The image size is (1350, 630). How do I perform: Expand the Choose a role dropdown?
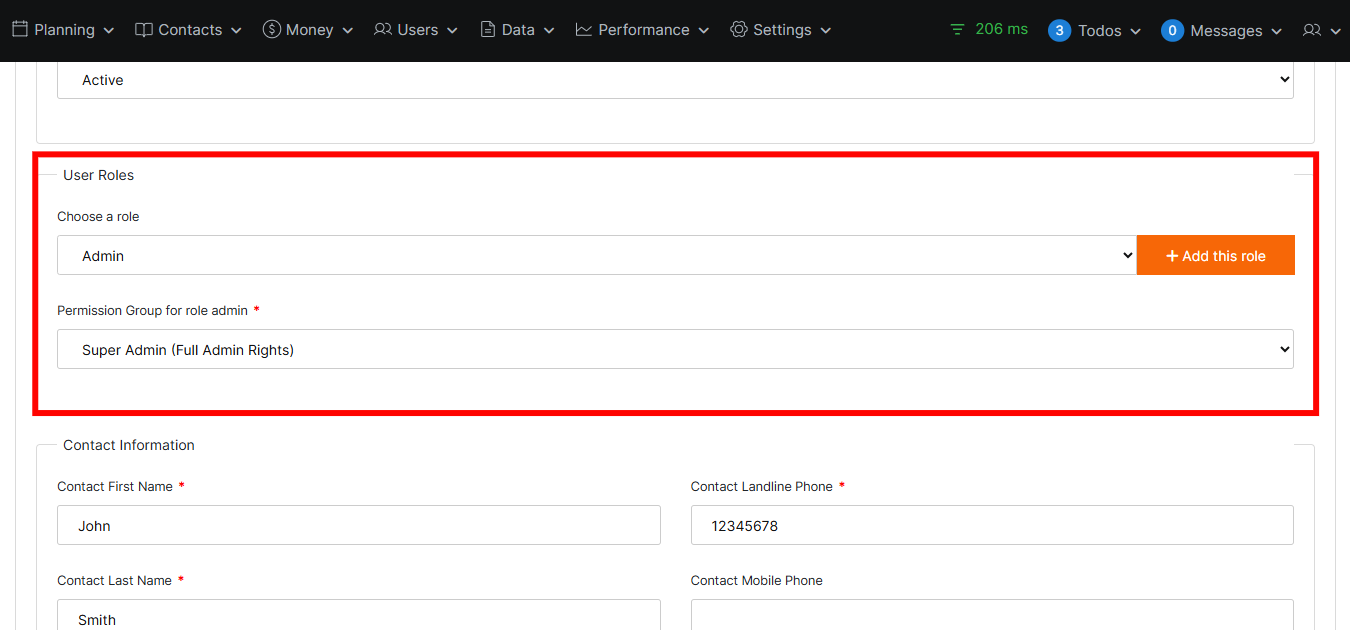(x=596, y=256)
